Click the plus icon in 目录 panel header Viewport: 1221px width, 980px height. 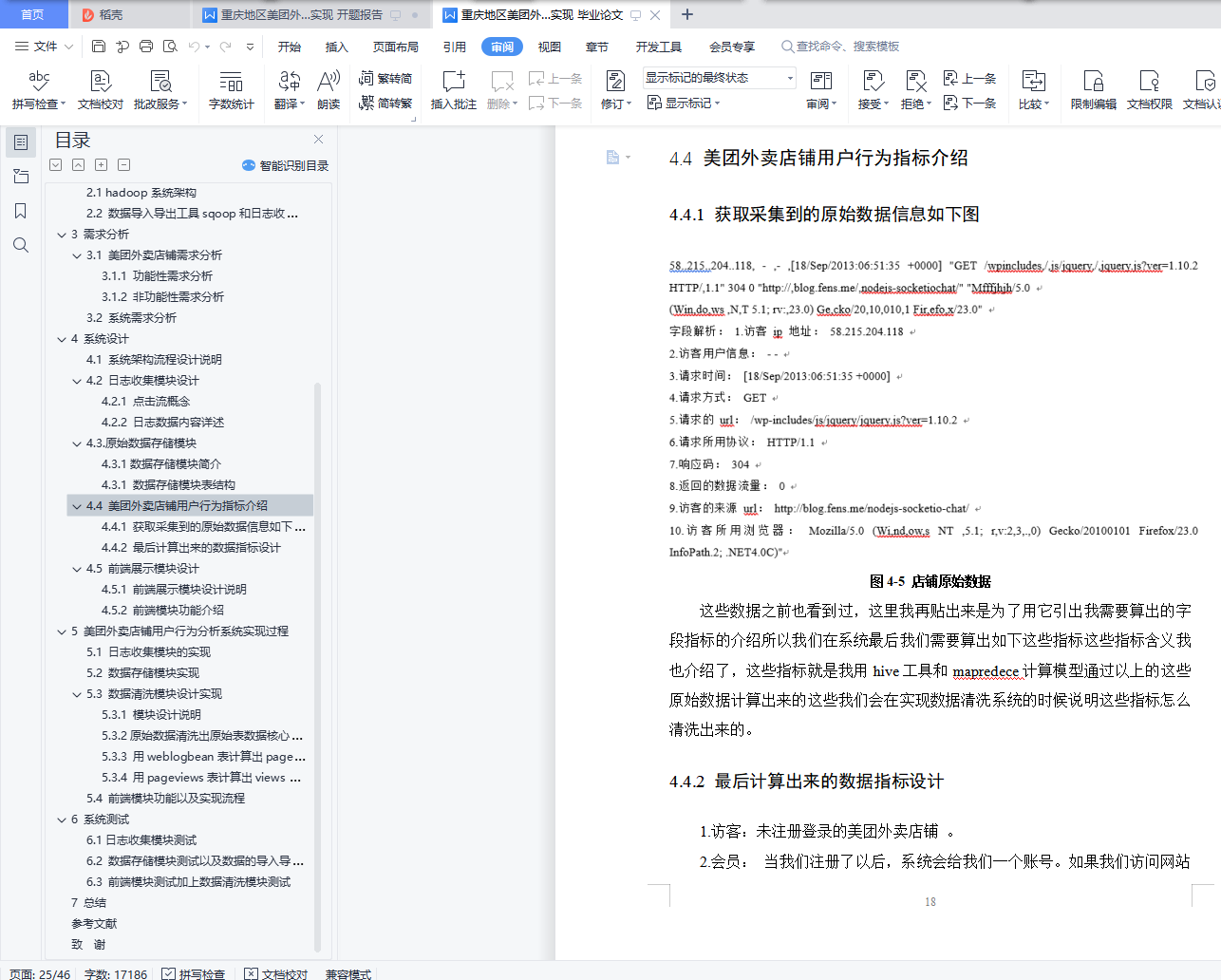point(101,164)
